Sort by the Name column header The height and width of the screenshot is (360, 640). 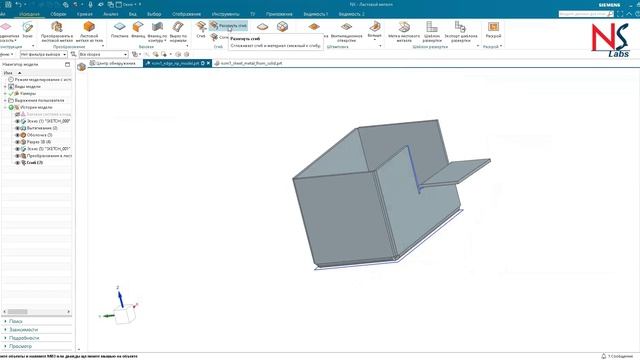tap(8, 73)
